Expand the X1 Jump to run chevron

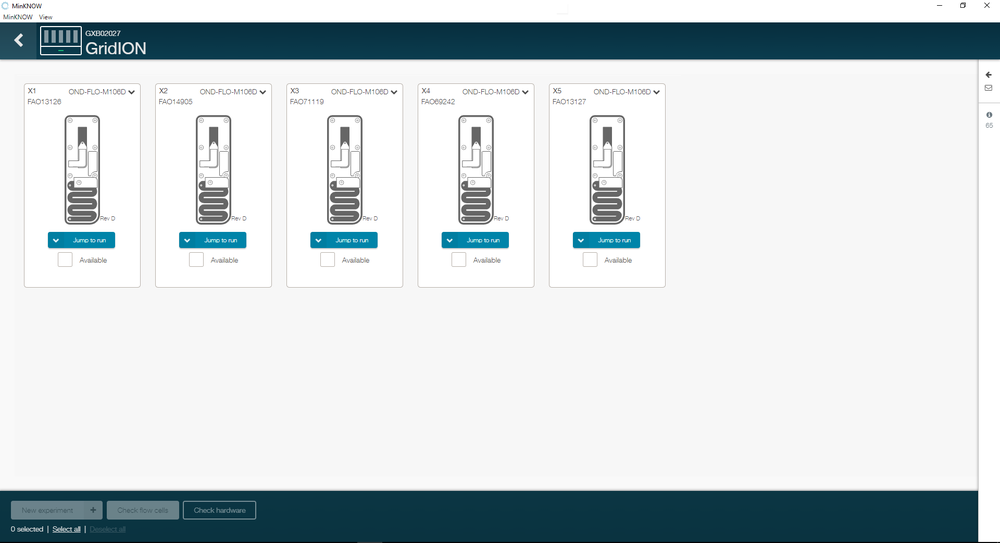pos(56,241)
